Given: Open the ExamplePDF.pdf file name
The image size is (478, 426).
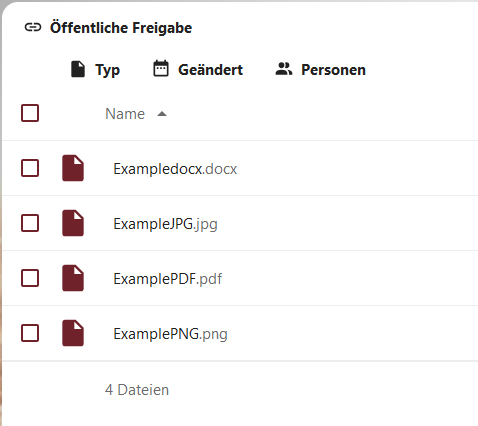Looking at the screenshot, I should [x=168, y=279].
